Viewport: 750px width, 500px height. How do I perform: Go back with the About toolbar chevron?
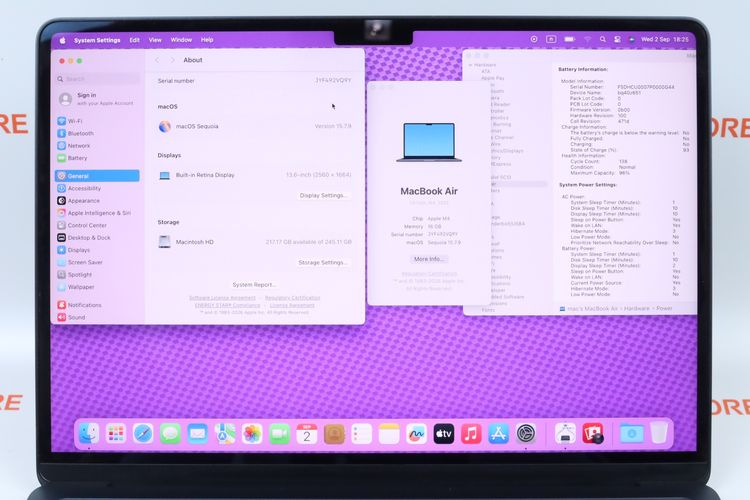click(157, 60)
